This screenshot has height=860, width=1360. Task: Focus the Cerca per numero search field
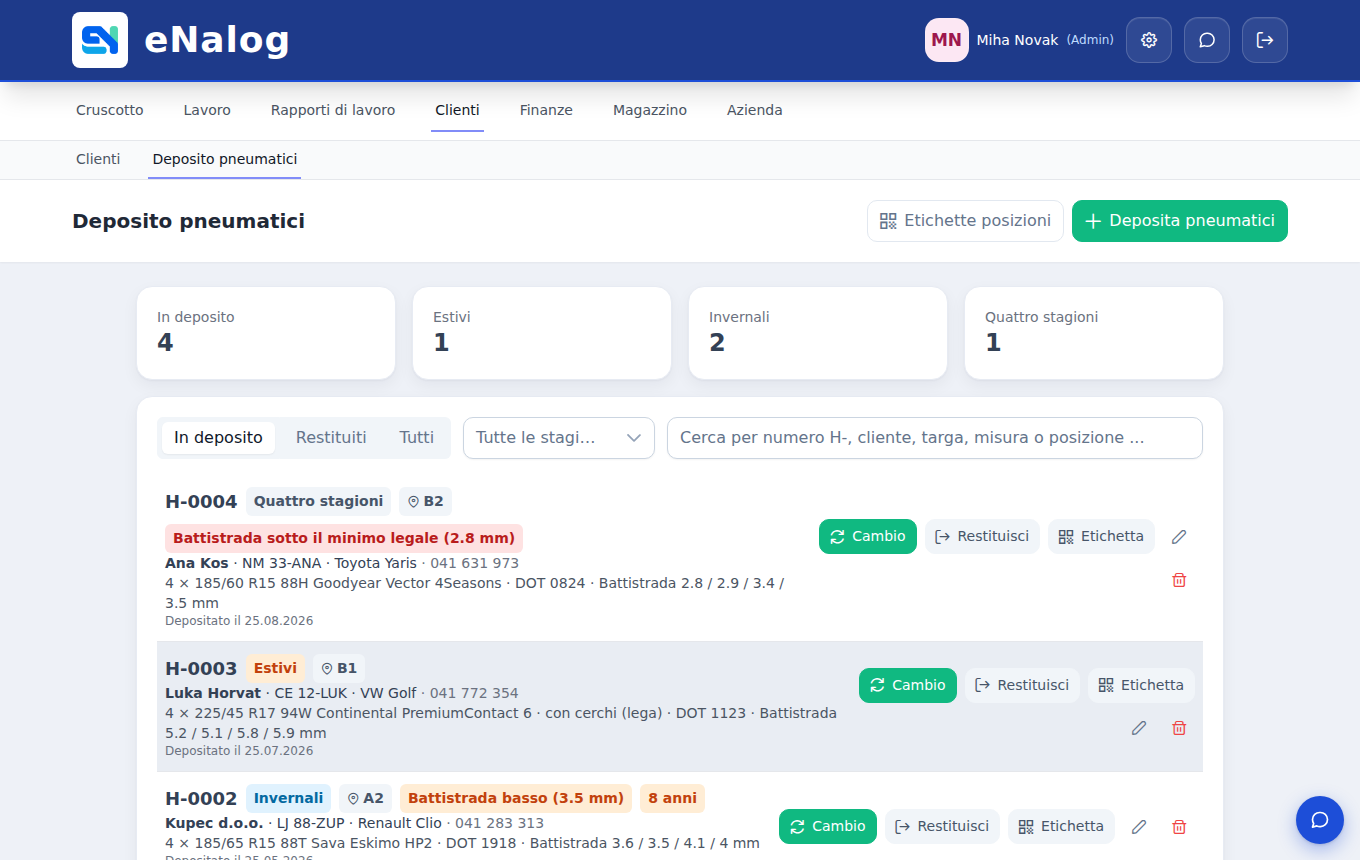pyautogui.click(x=935, y=438)
